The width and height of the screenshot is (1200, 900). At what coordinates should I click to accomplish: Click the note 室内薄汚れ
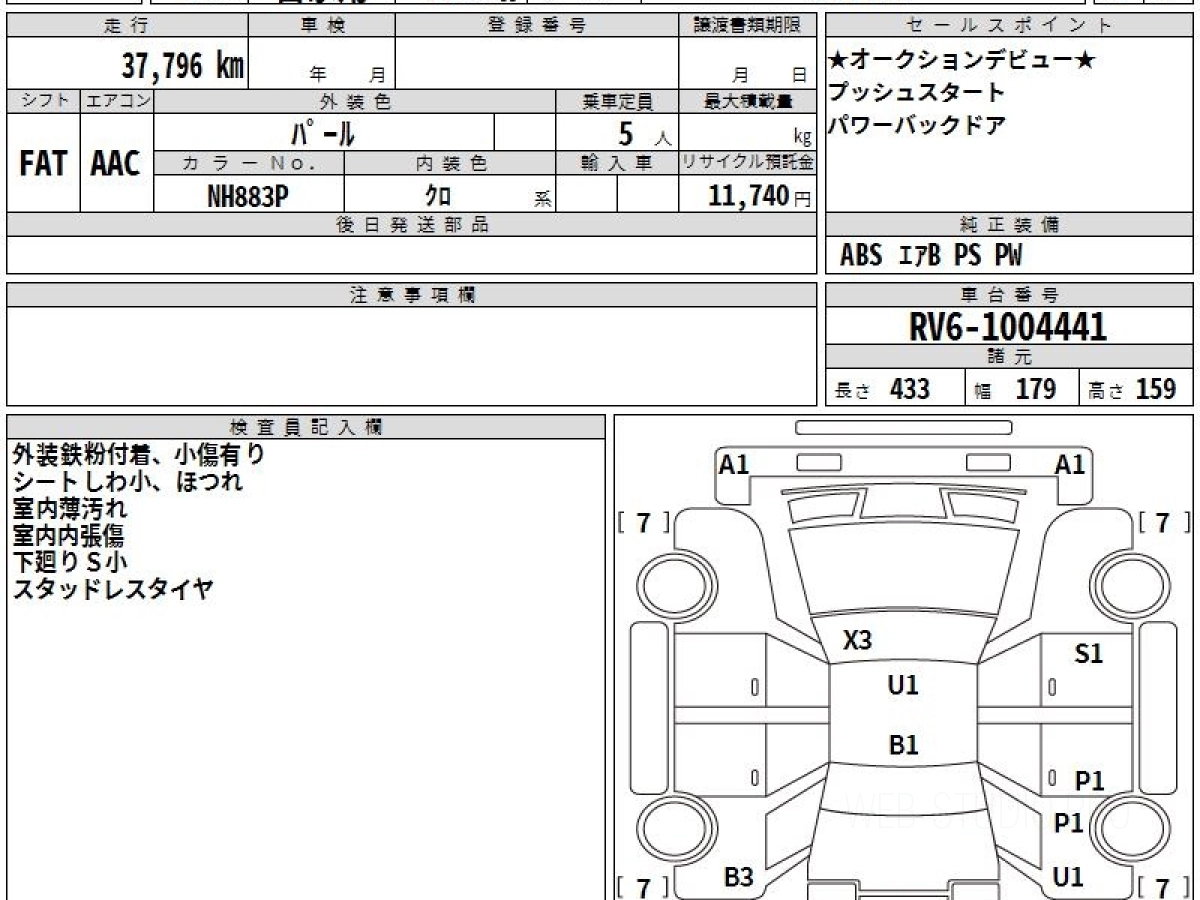(70, 508)
